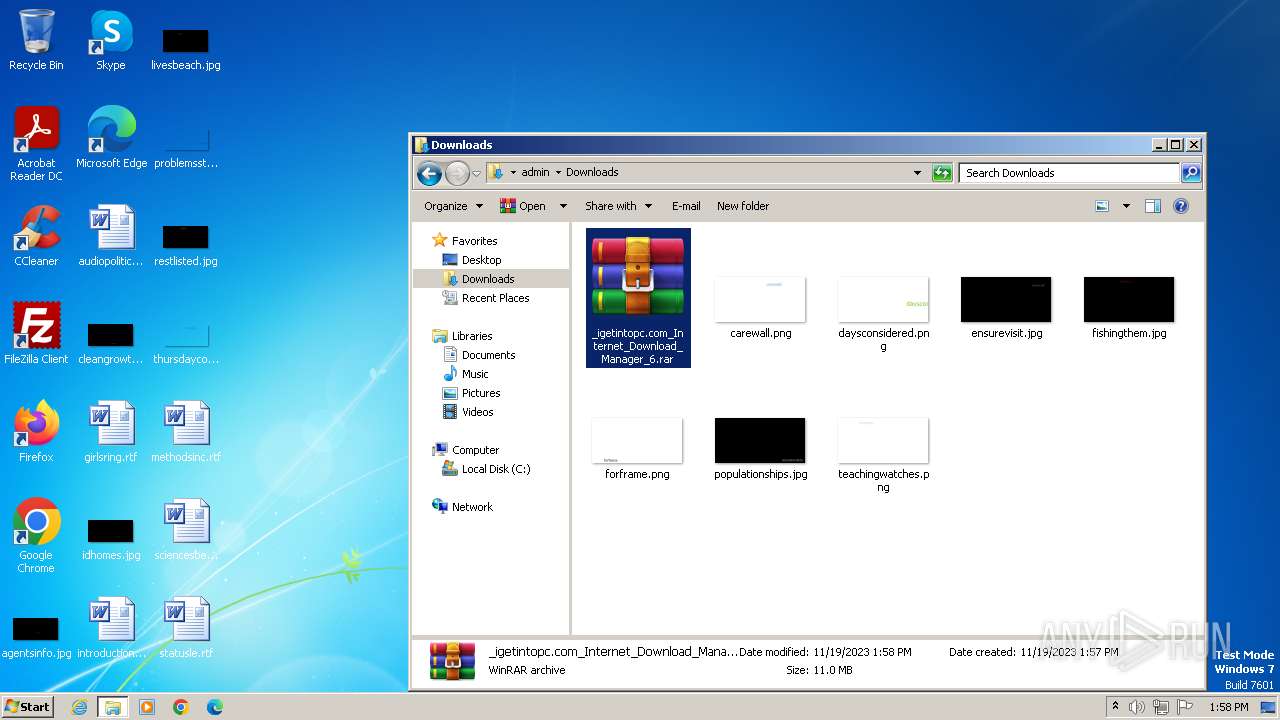
Task: Select teachingwatches.png thumbnail
Action: tap(883, 455)
